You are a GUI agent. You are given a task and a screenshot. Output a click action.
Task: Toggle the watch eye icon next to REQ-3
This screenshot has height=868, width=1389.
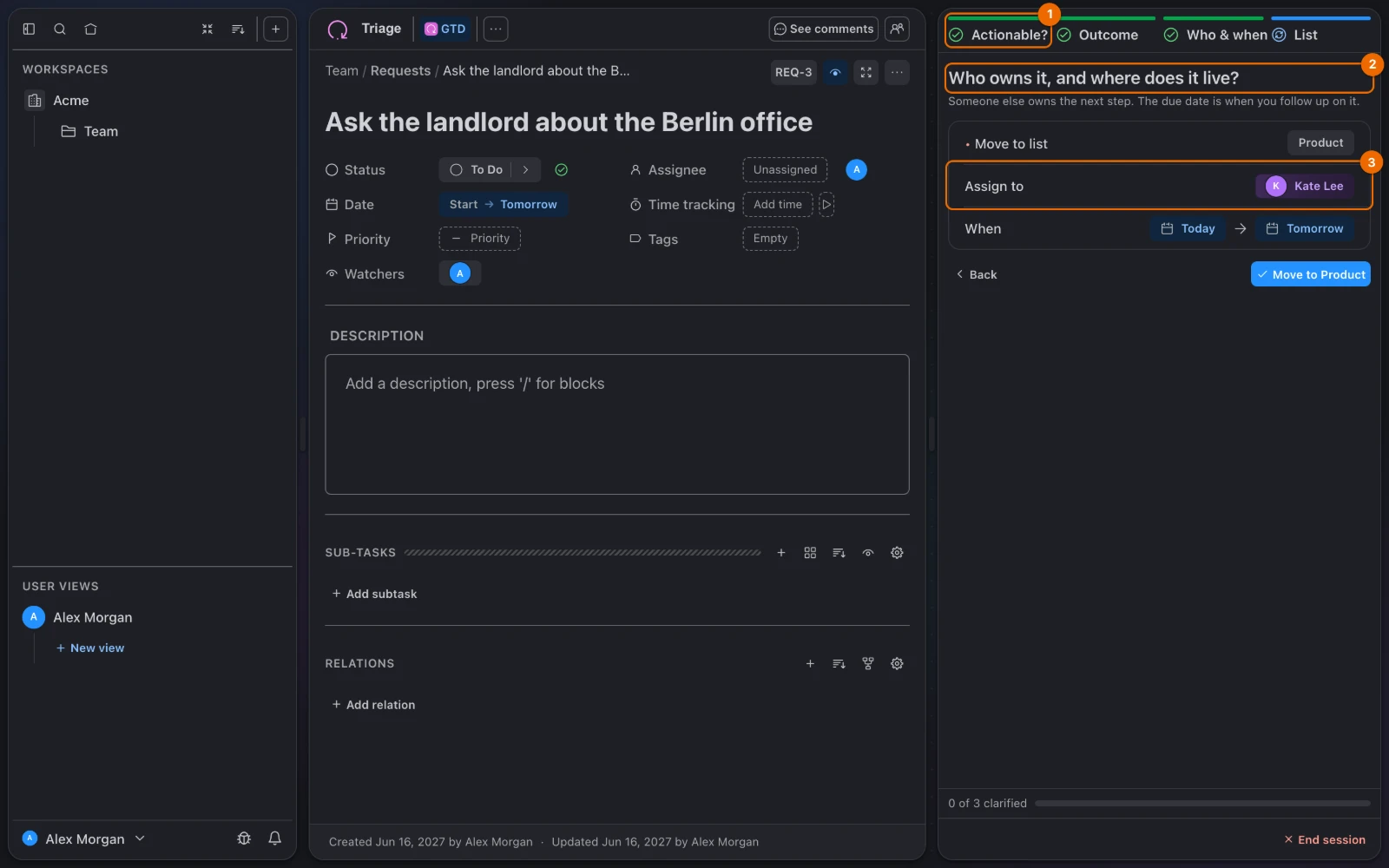pos(835,72)
